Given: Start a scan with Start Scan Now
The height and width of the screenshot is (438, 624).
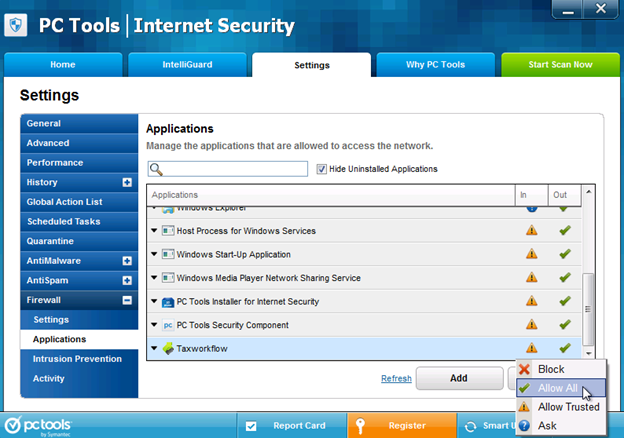Looking at the screenshot, I should tap(560, 64).
